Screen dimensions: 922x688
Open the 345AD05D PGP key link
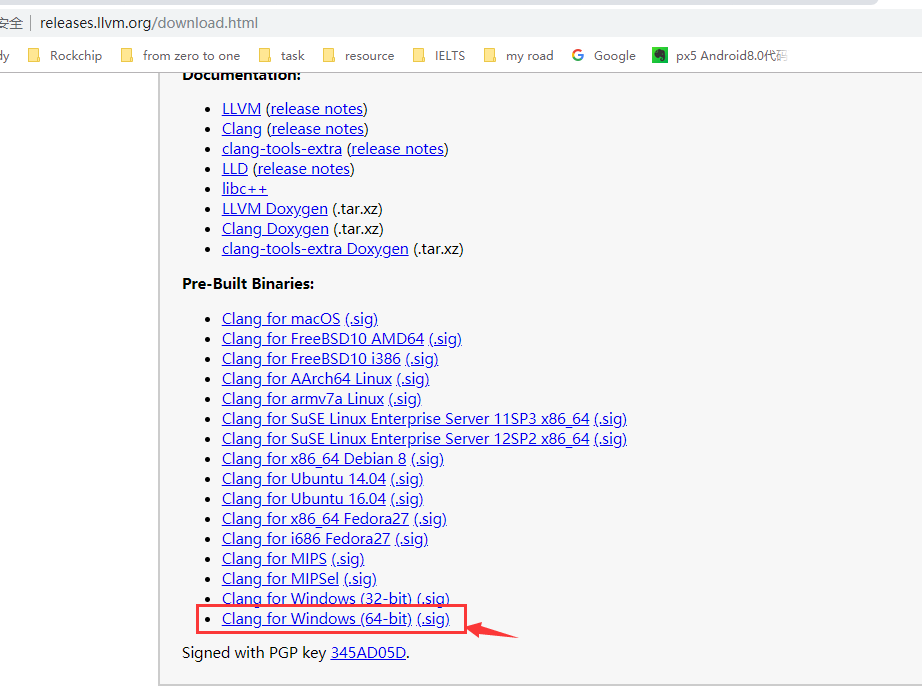[367, 652]
